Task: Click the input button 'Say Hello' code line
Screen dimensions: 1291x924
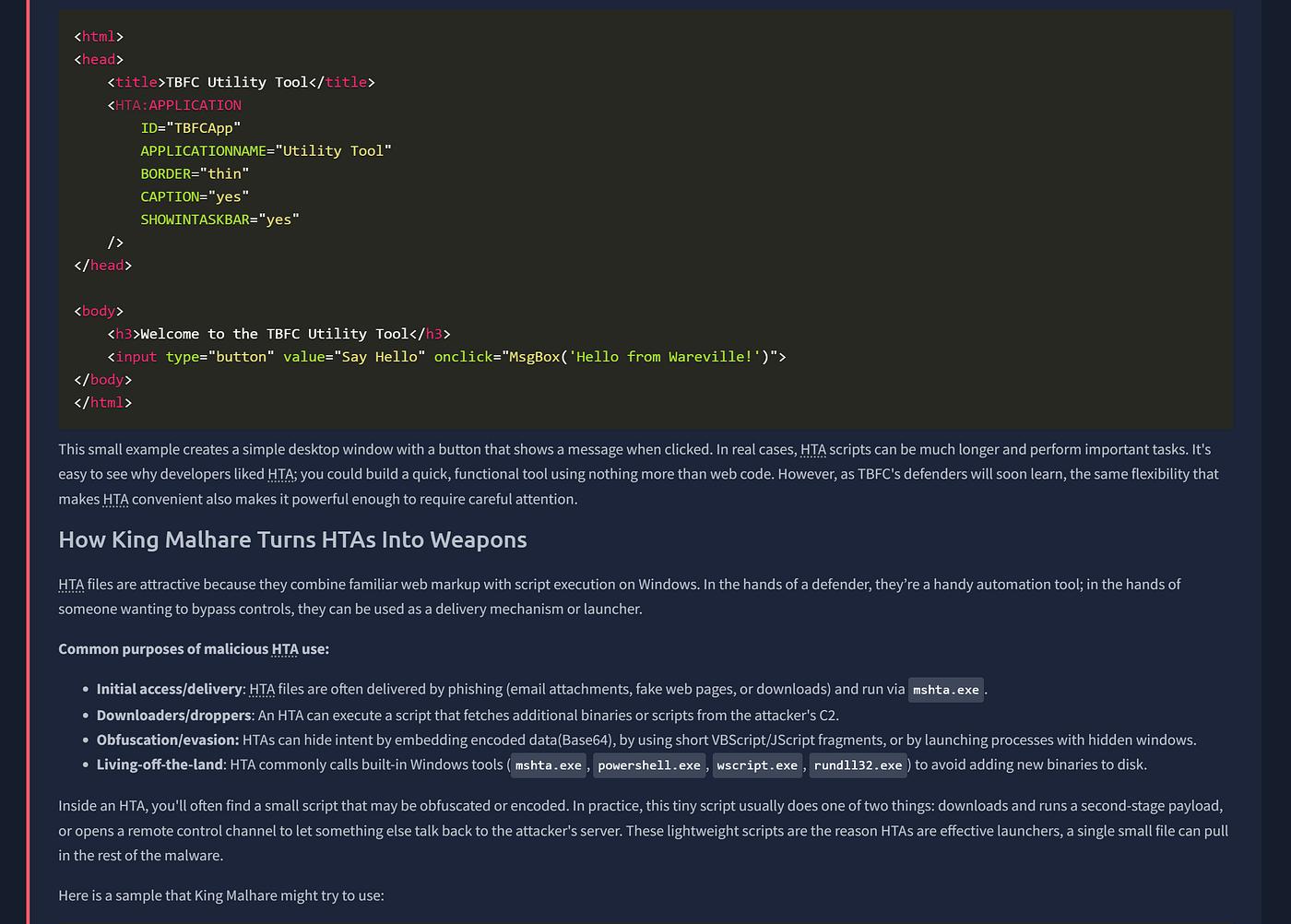Action: (447, 357)
